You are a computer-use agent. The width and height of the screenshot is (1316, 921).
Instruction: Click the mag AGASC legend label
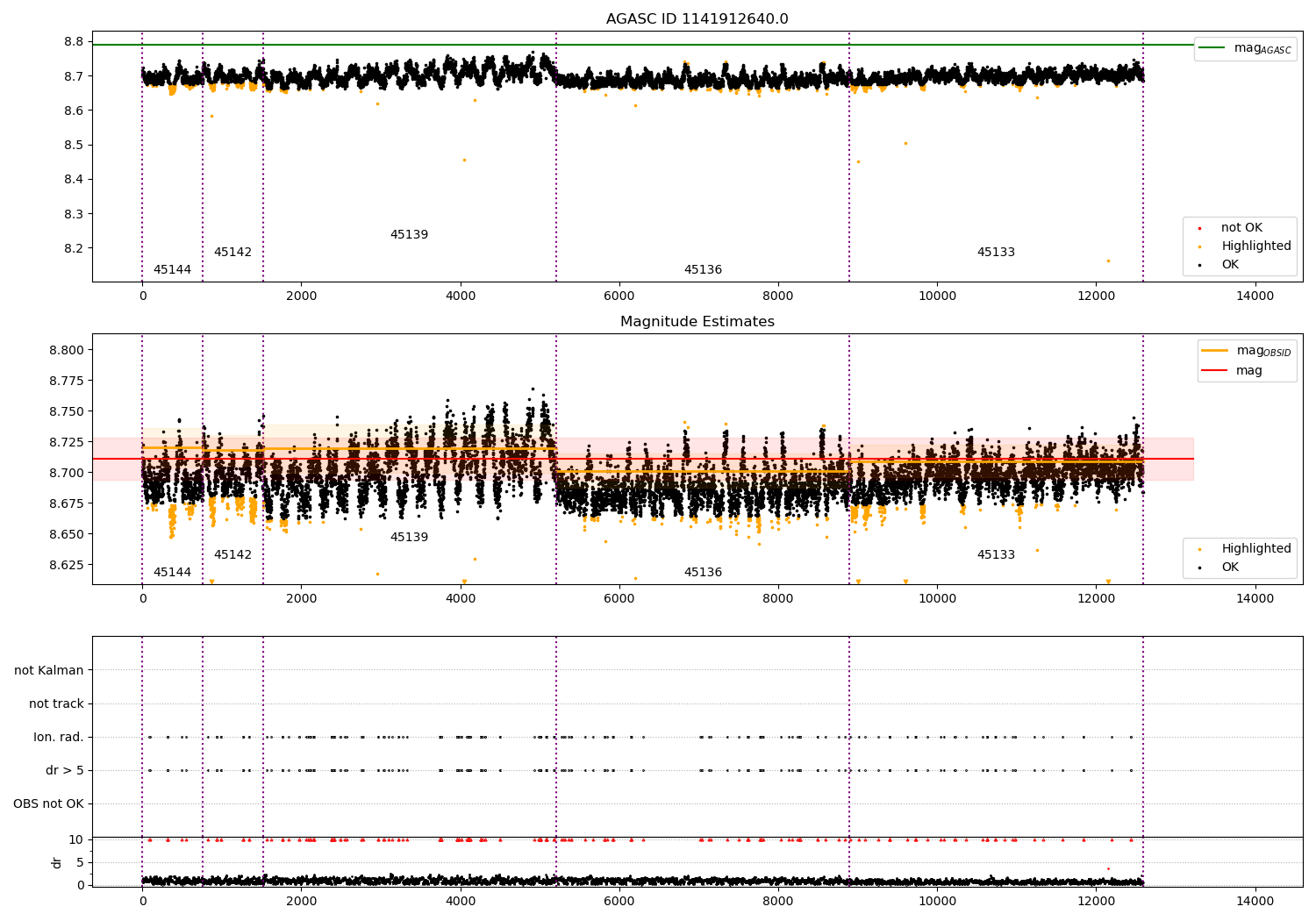pos(1262,48)
